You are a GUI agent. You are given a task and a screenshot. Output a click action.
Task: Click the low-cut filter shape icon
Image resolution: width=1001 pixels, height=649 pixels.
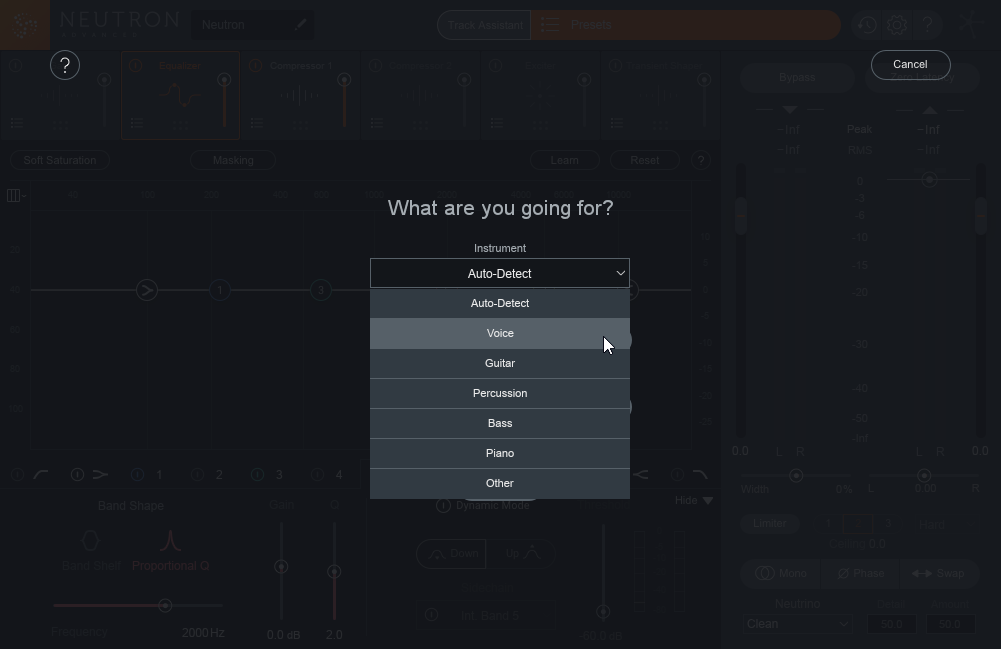pyautogui.click(x=41, y=474)
